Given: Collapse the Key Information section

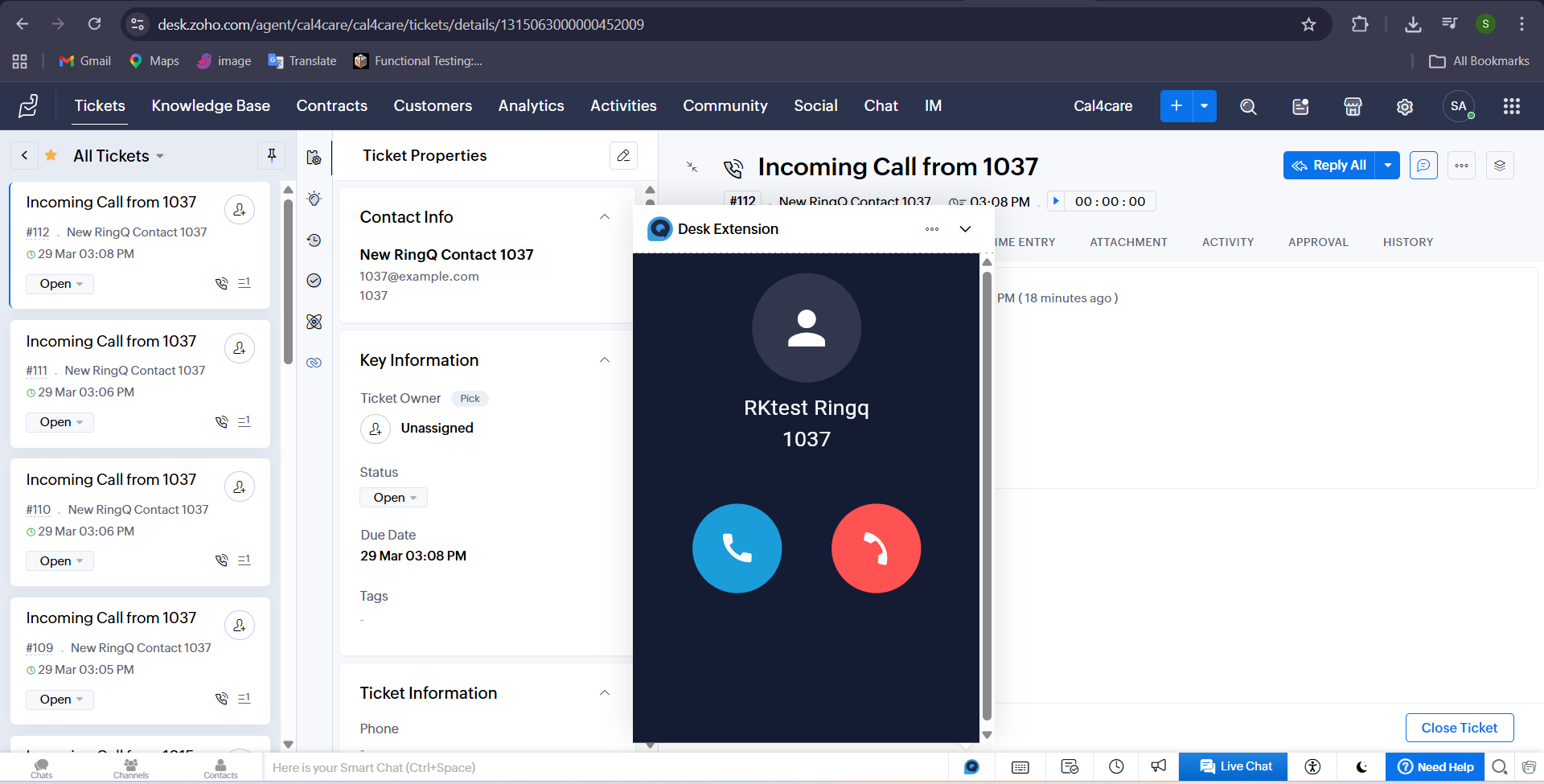Looking at the screenshot, I should point(605,360).
